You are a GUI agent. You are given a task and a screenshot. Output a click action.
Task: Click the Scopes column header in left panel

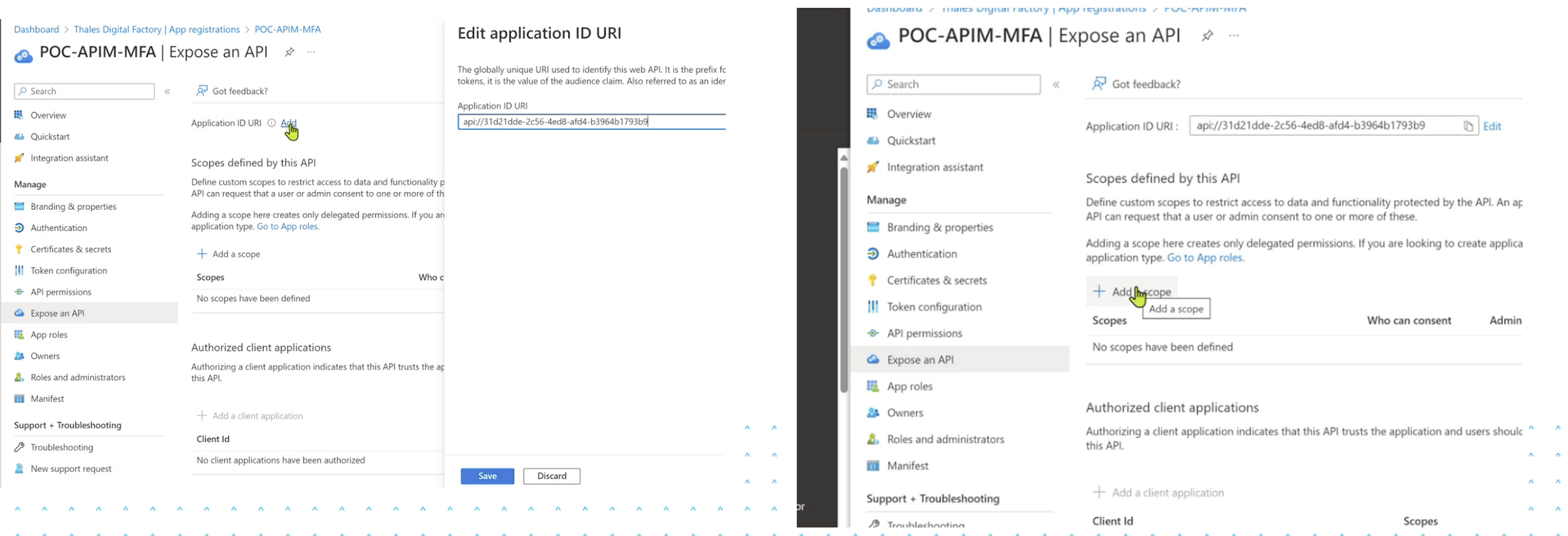210,277
